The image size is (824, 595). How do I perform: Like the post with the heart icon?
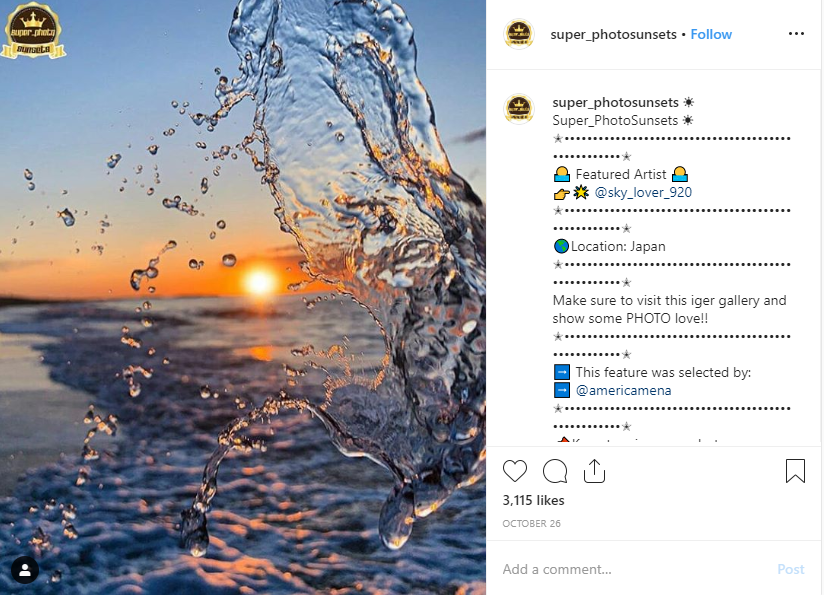[515, 471]
